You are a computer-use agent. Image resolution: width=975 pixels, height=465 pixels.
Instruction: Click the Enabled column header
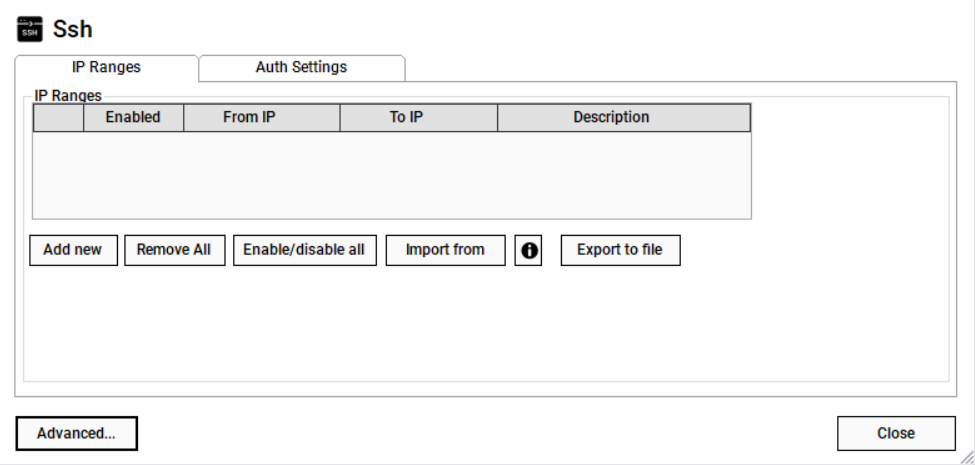[133, 118]
